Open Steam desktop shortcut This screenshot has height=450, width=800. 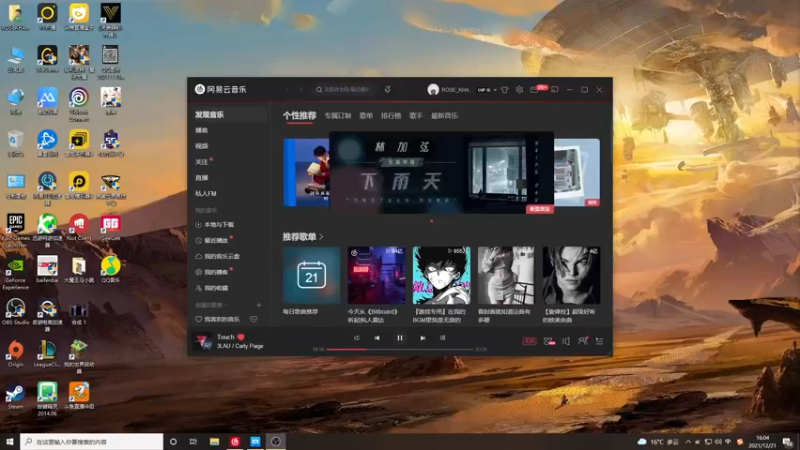pos(15,396)
